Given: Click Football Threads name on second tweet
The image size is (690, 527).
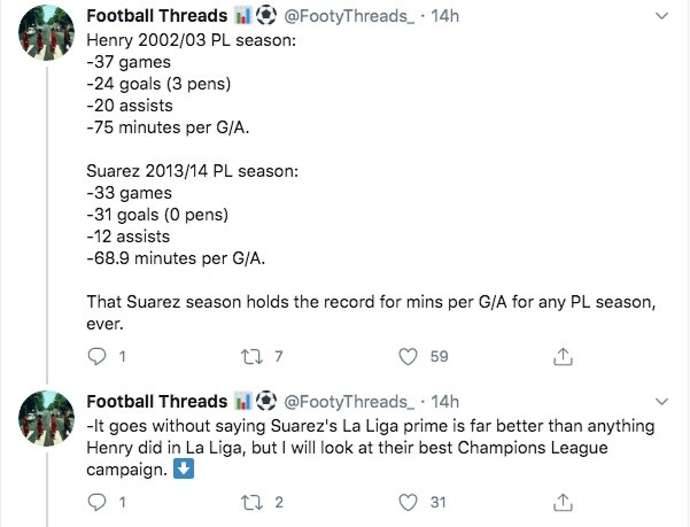Looking at the screenshot, I should click(x=157, y=402).
